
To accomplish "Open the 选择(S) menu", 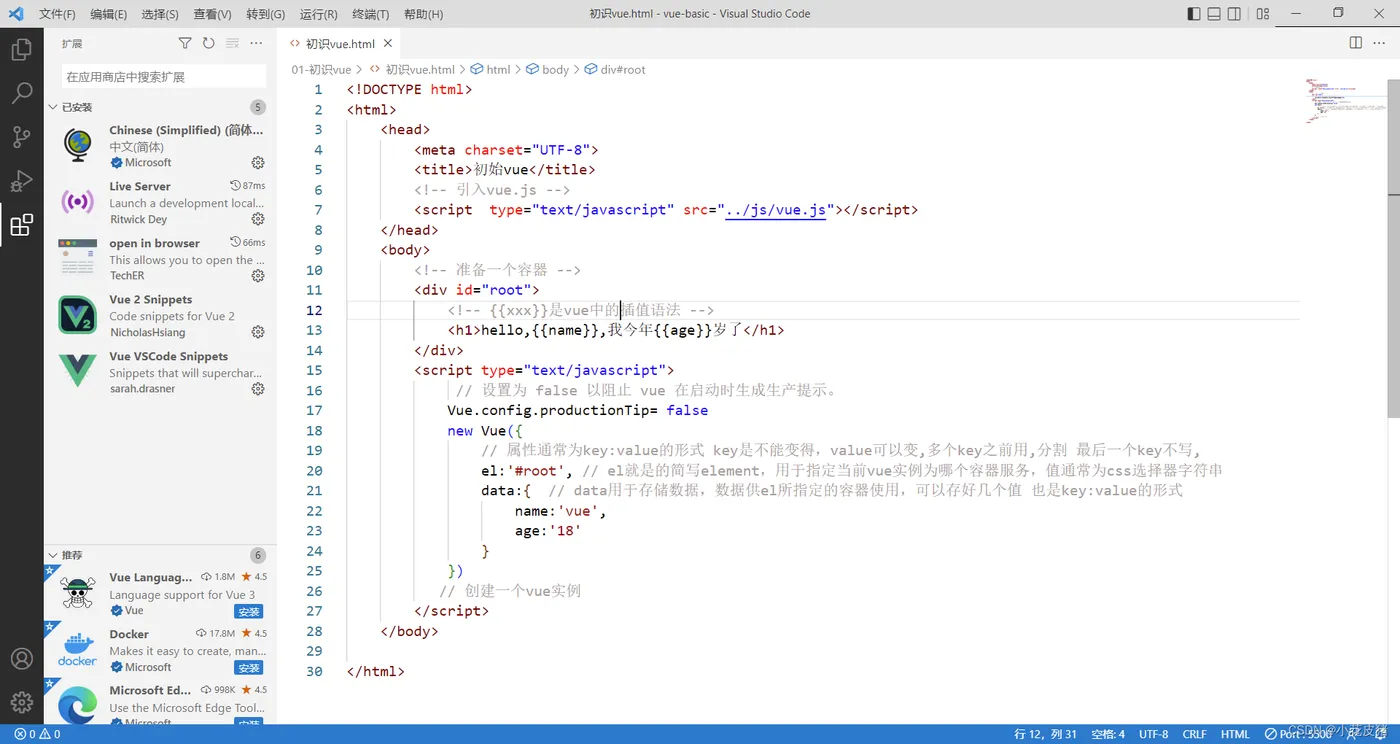I will (x=160, y=14).
